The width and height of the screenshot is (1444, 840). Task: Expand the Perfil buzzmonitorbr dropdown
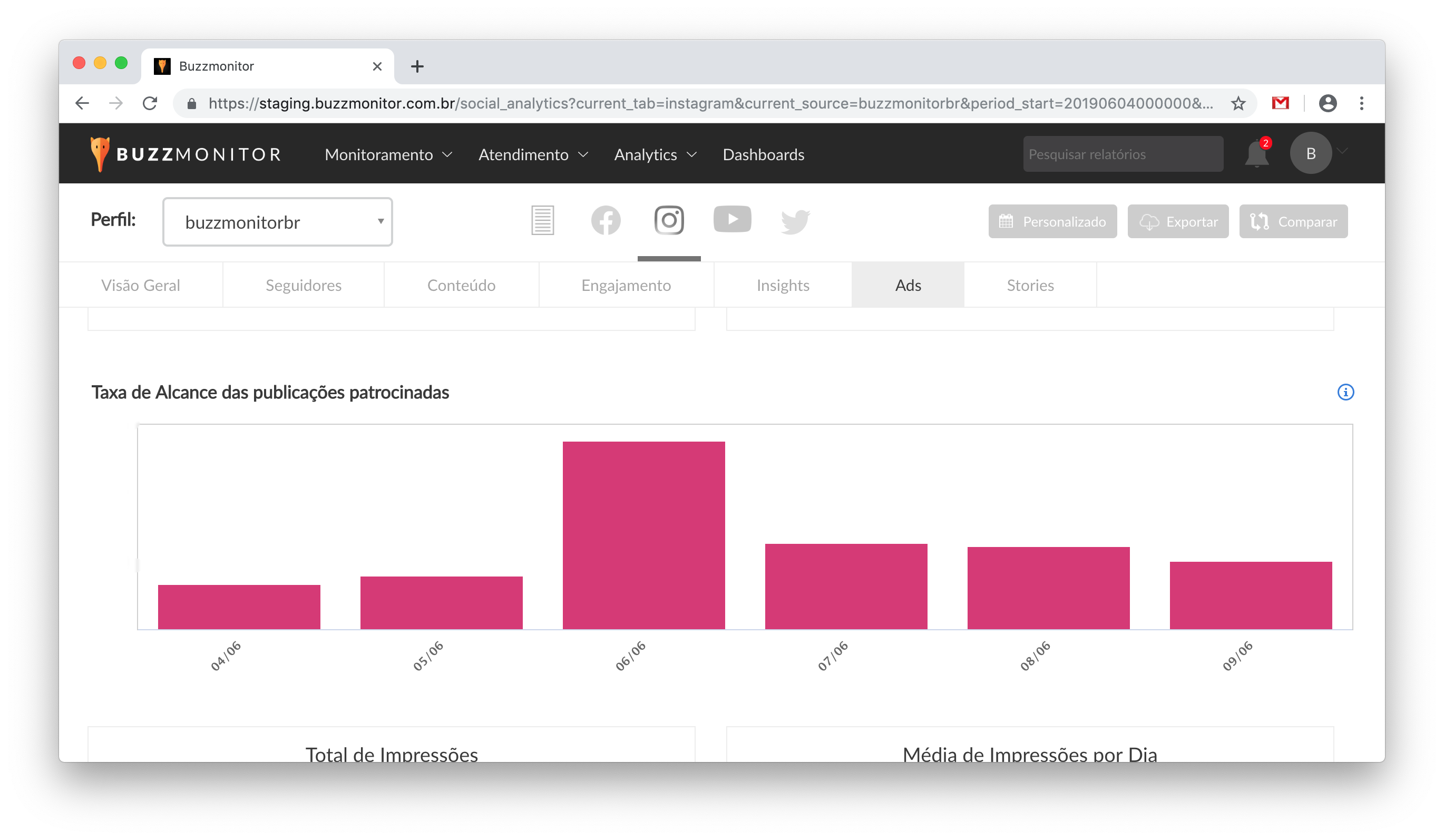tap(277, 222)
